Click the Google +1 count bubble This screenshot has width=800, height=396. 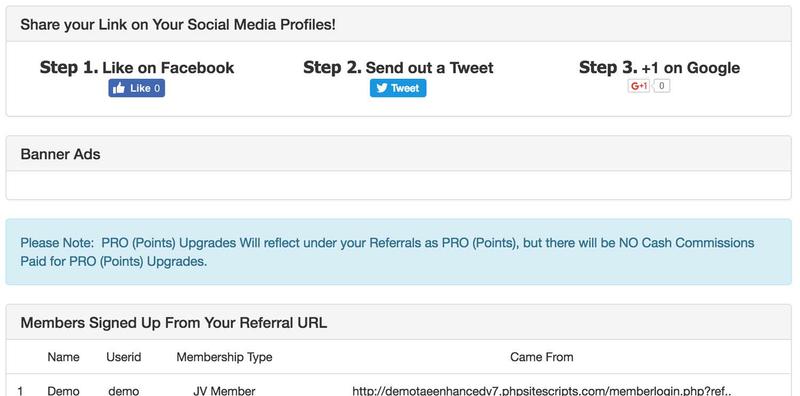click(661, 86)
